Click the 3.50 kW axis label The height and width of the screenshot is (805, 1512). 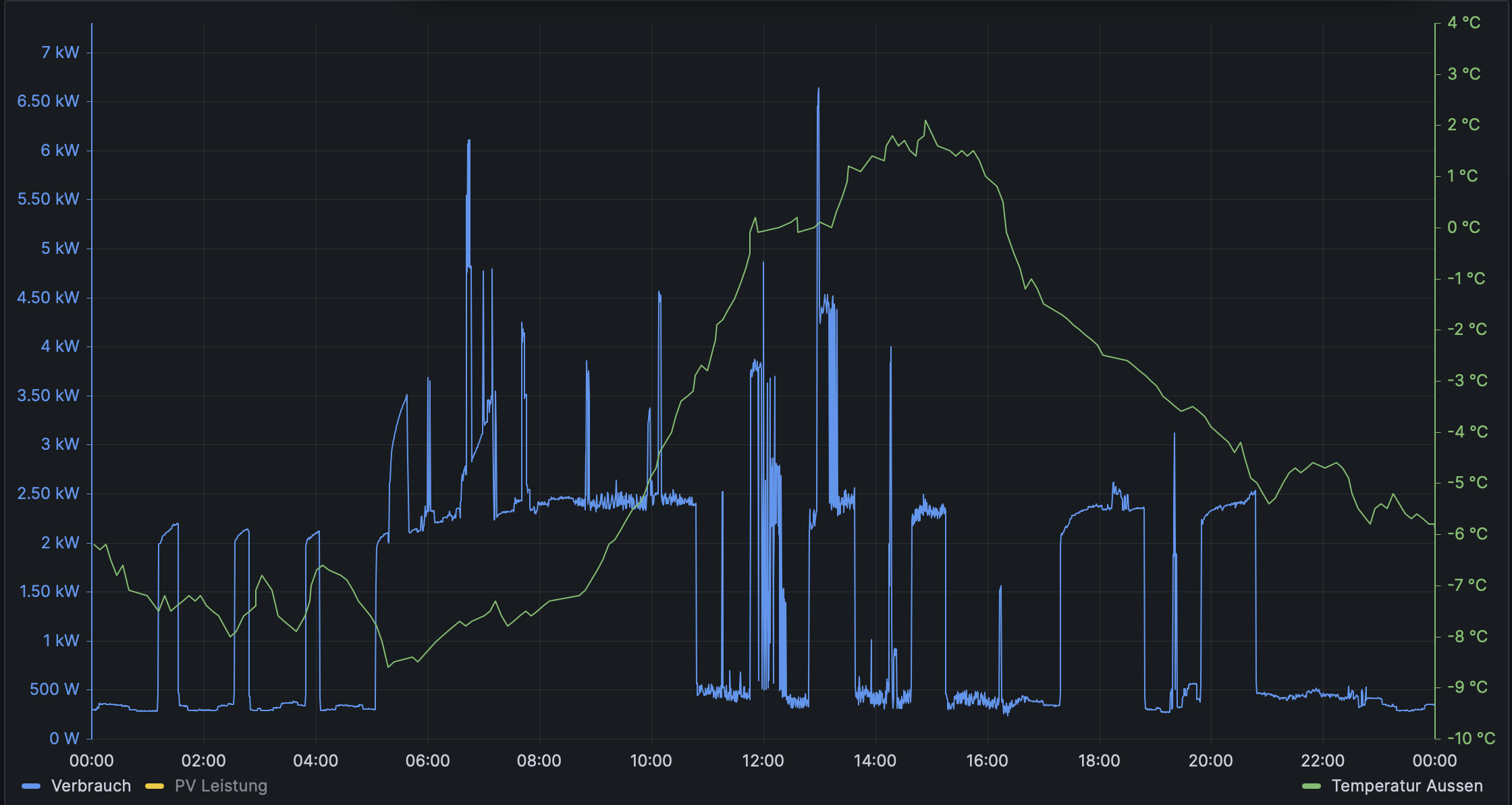(48, 396)
